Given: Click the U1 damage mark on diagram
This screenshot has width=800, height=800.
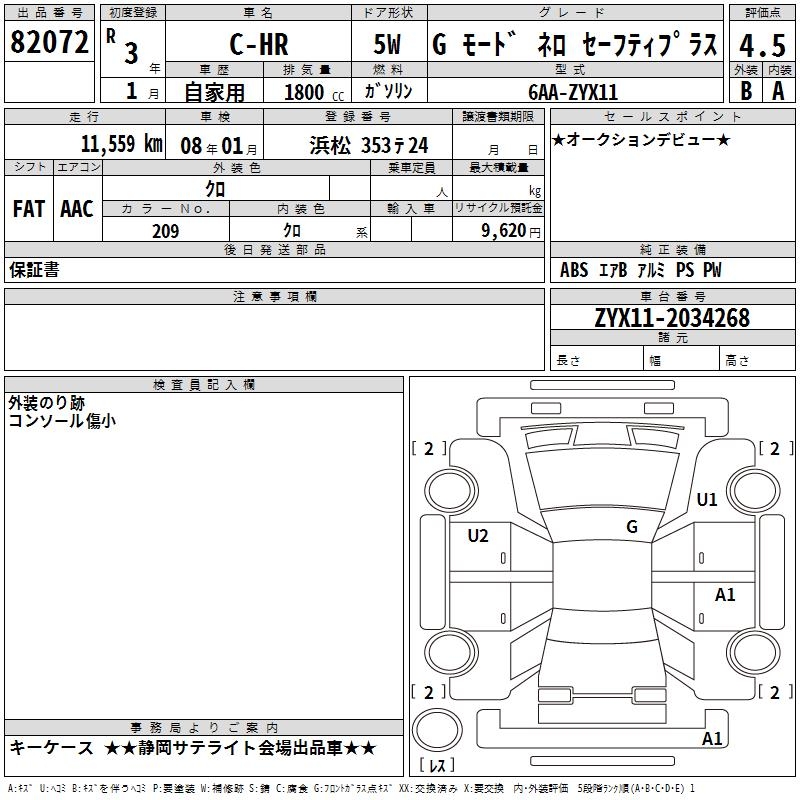Looking at the screenshot, I should pos(707,499).
